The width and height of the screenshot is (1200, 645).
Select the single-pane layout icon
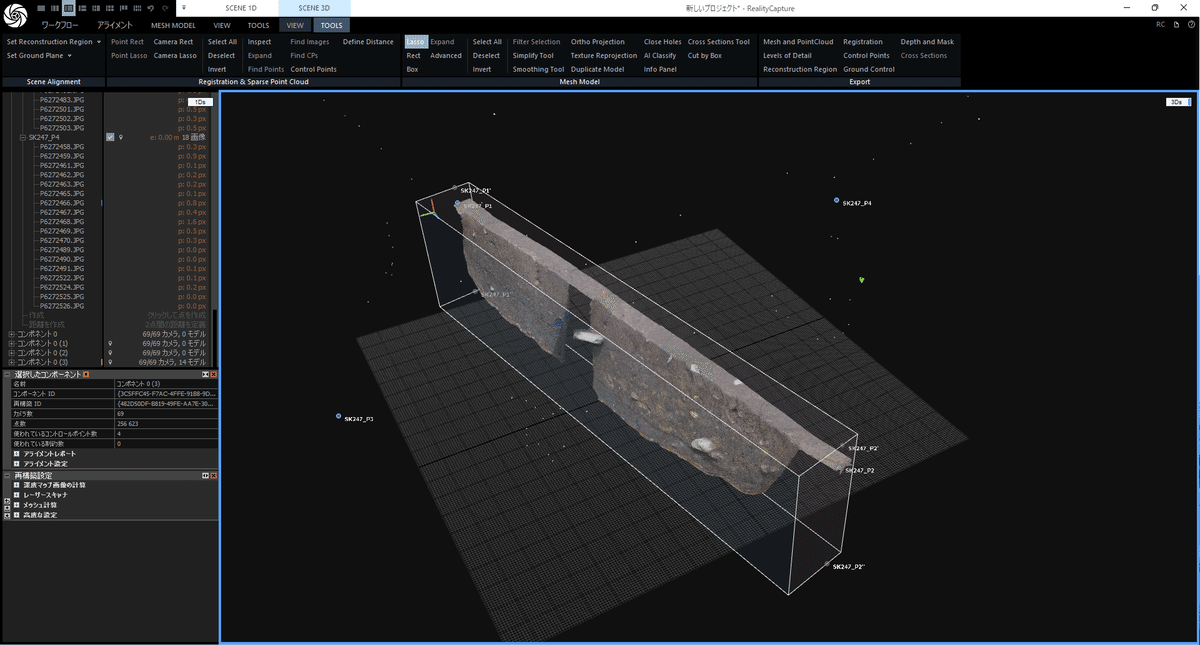point(40,7)
